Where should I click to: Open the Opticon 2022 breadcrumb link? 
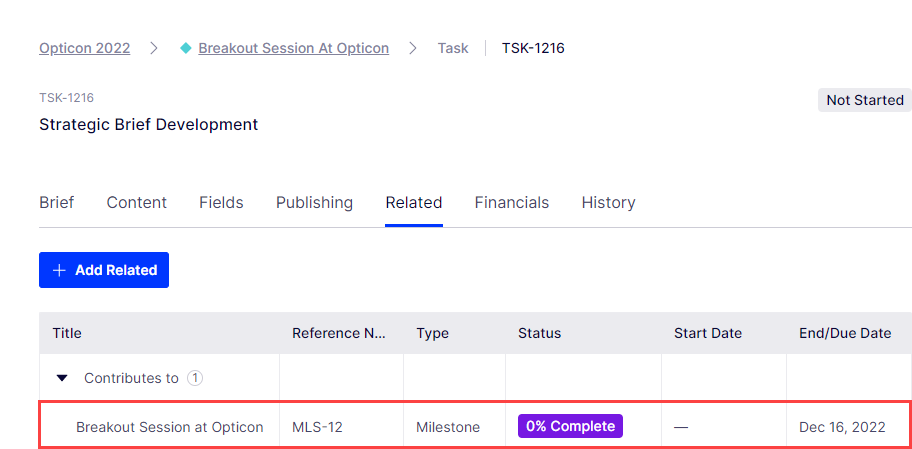click(x=84, y=48)
